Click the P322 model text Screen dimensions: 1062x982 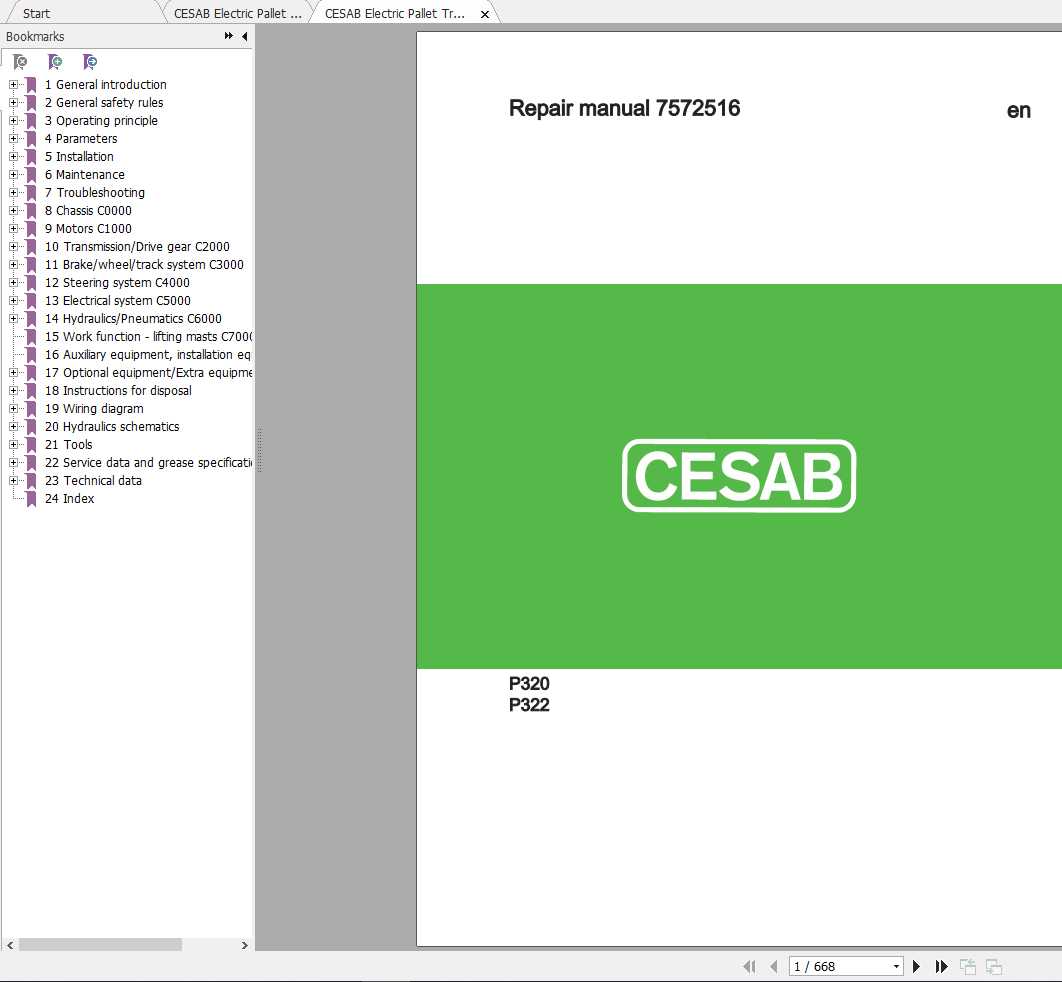[x=529, y=705]
